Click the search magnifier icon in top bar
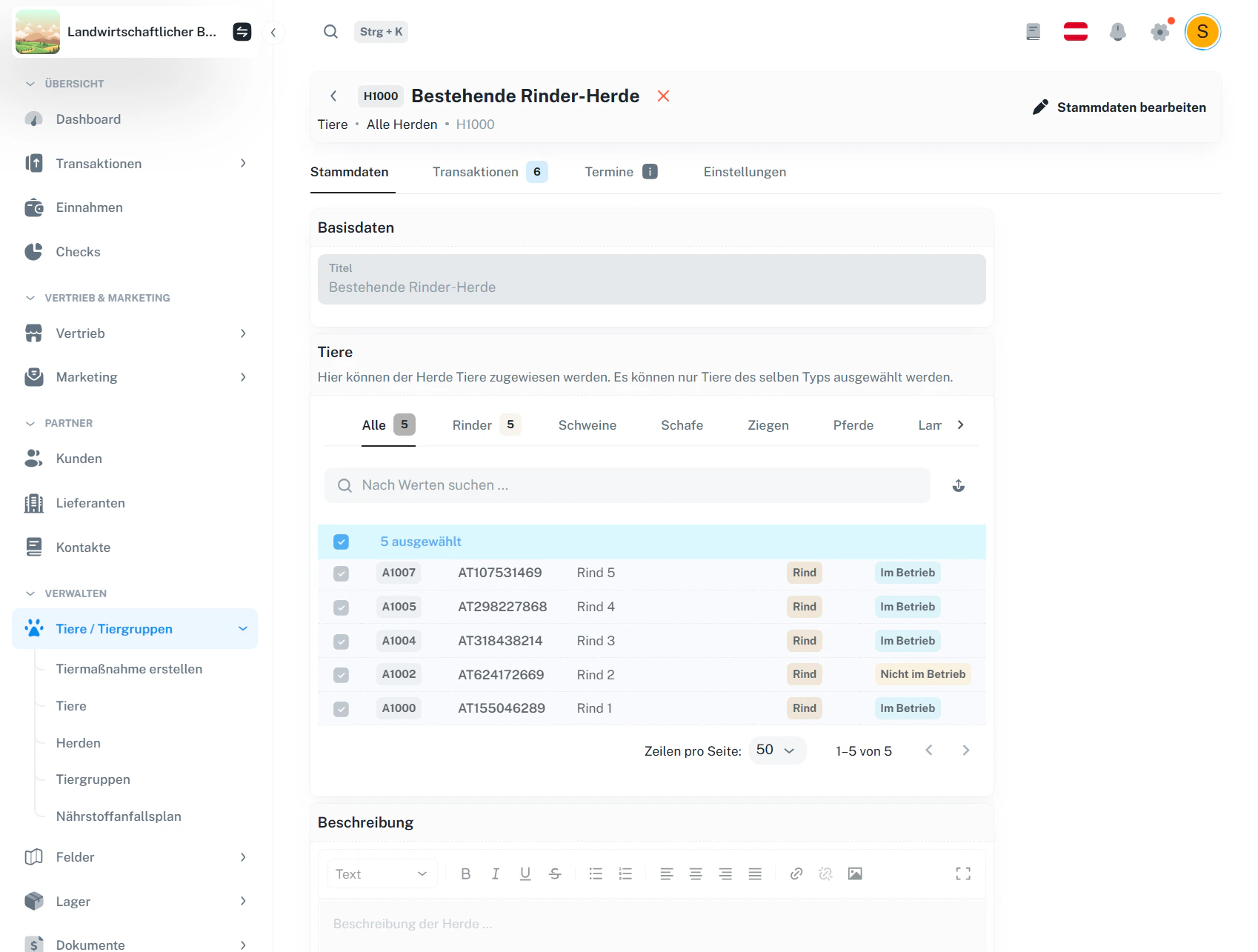The height and width of the screenshot is (952, 1258). tap(330, 32)
